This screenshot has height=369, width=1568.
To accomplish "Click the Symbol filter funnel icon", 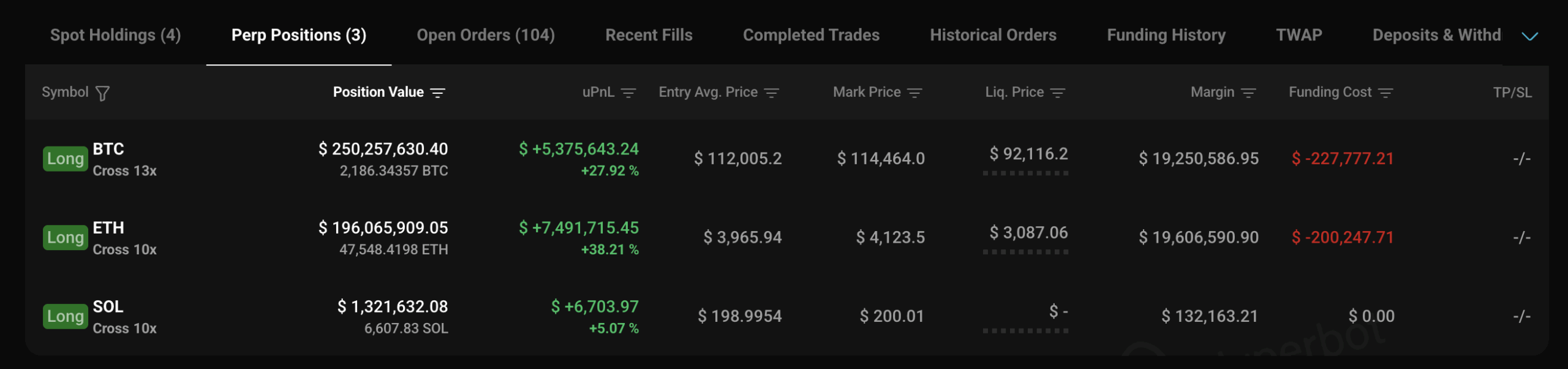I will [103, 93].
